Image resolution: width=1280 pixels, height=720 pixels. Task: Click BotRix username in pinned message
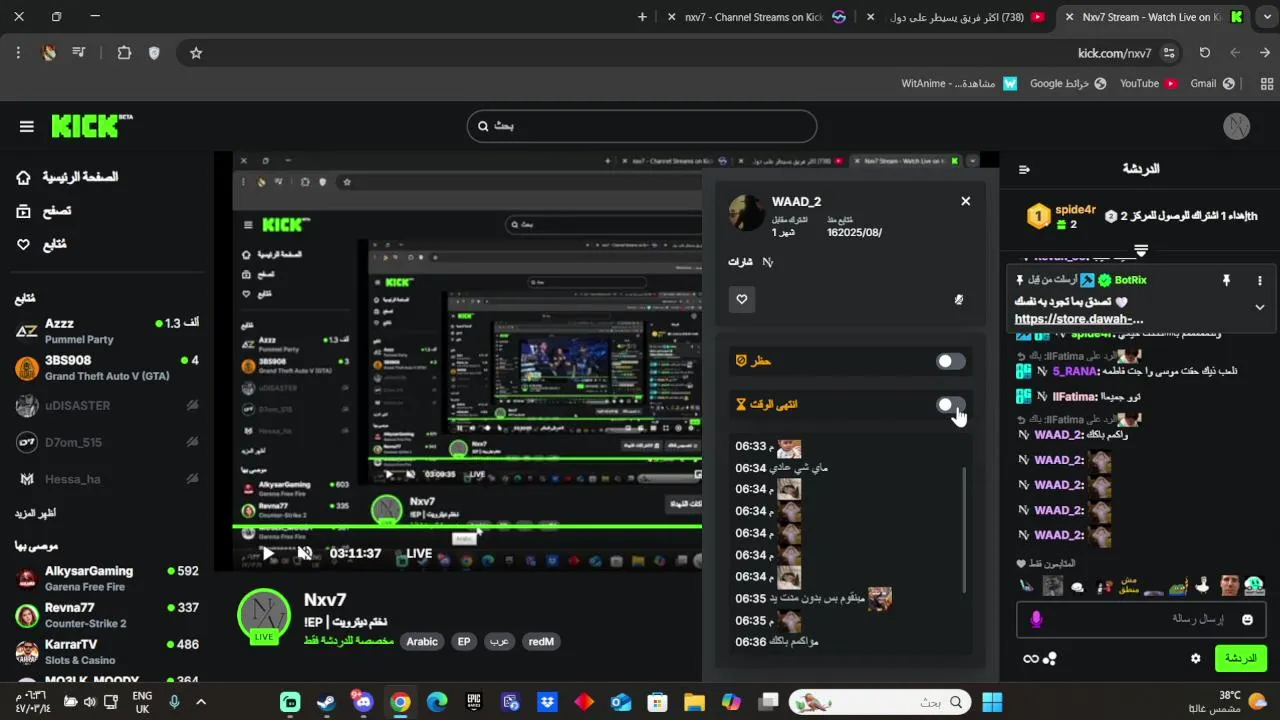pos(1130,281)
